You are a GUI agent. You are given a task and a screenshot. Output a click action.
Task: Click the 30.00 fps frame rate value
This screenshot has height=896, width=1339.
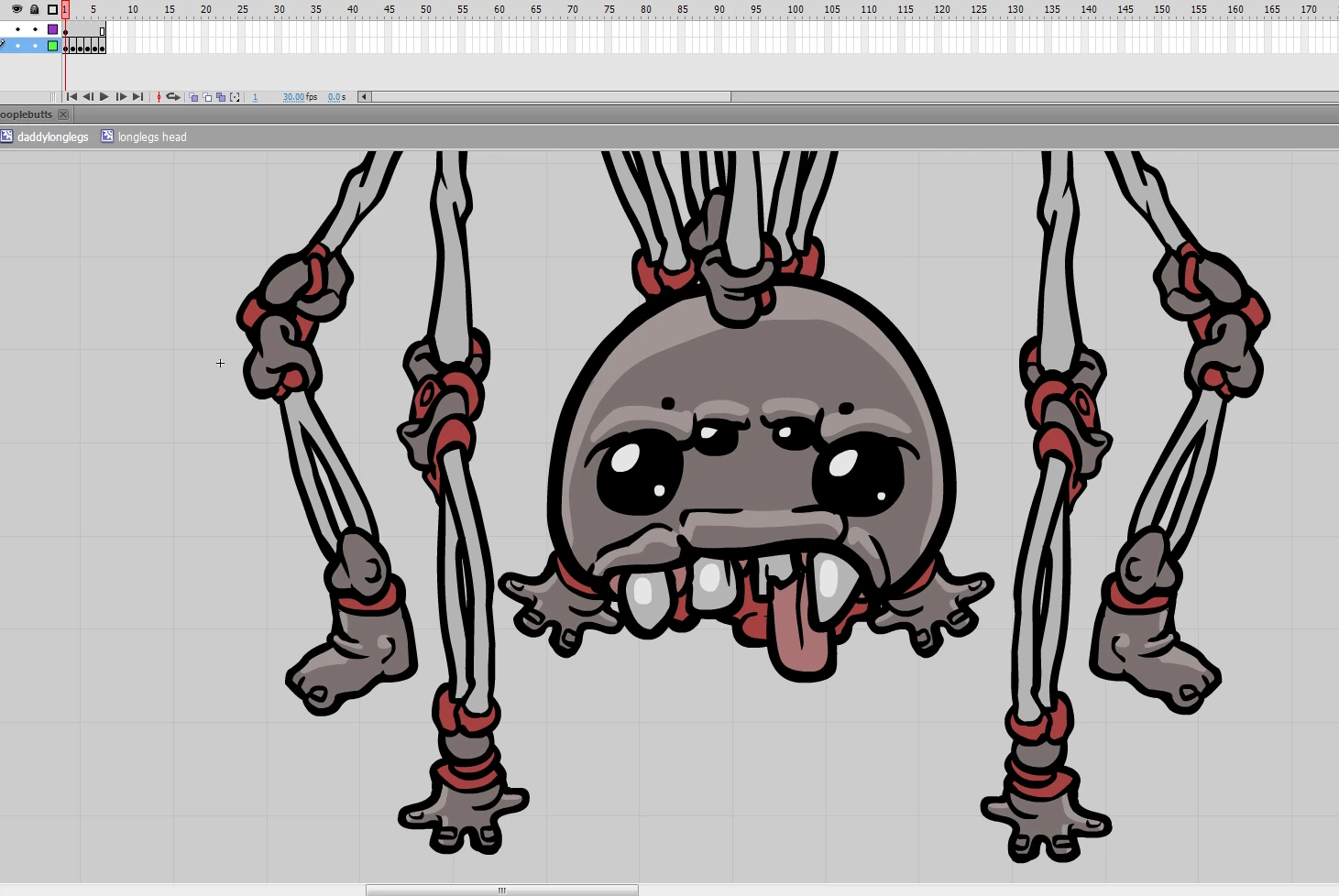293,97
